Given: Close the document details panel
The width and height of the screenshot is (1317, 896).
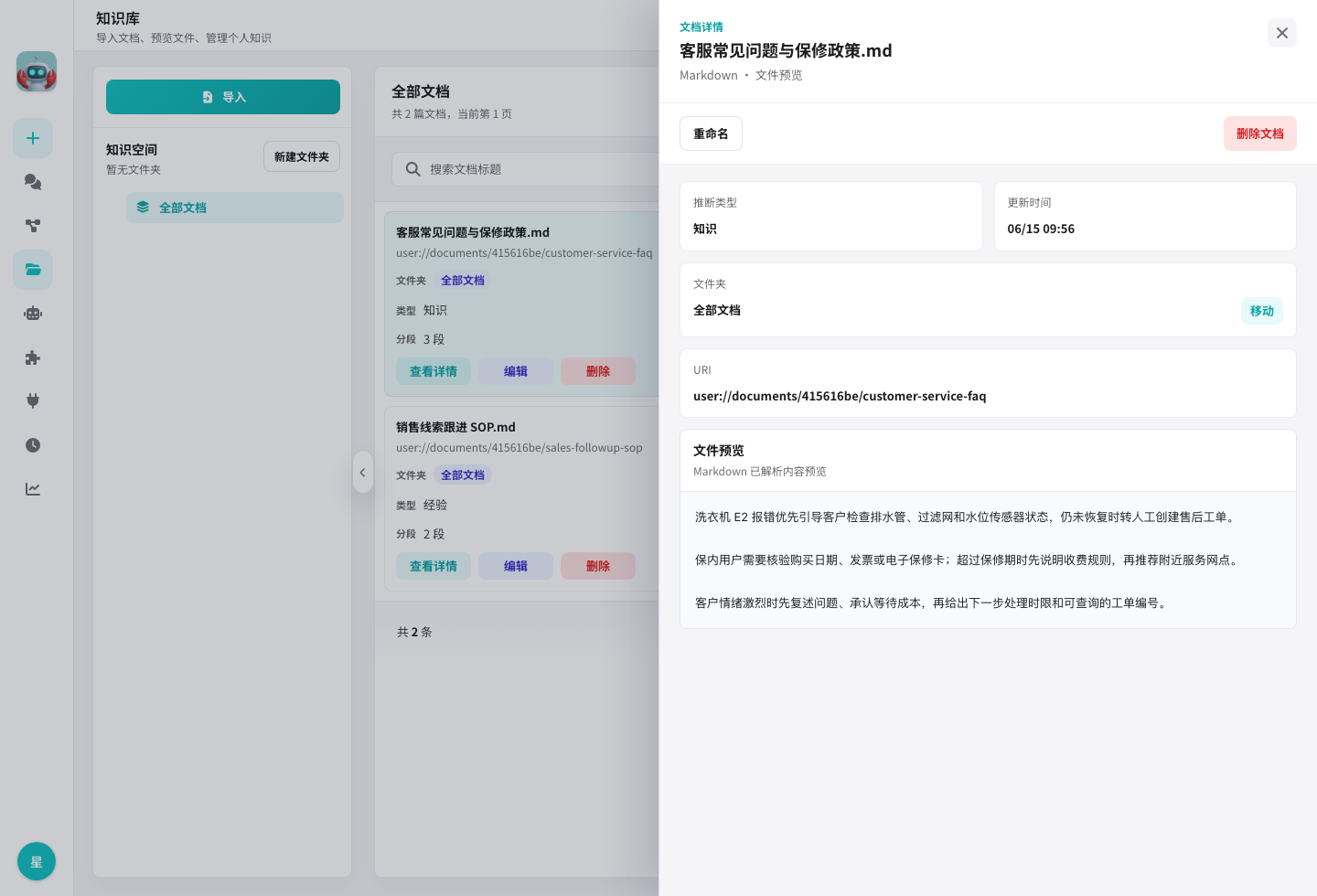Looking at the screenshot, I should [1282, 33].
